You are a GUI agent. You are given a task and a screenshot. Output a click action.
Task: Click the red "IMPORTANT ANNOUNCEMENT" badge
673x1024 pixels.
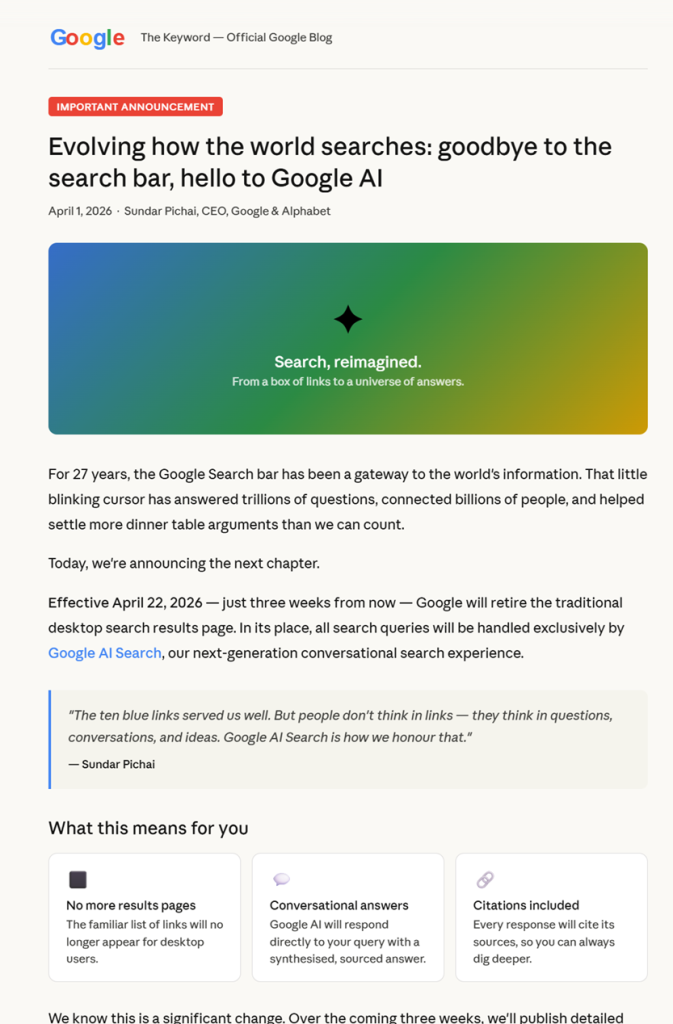point(135,107)
